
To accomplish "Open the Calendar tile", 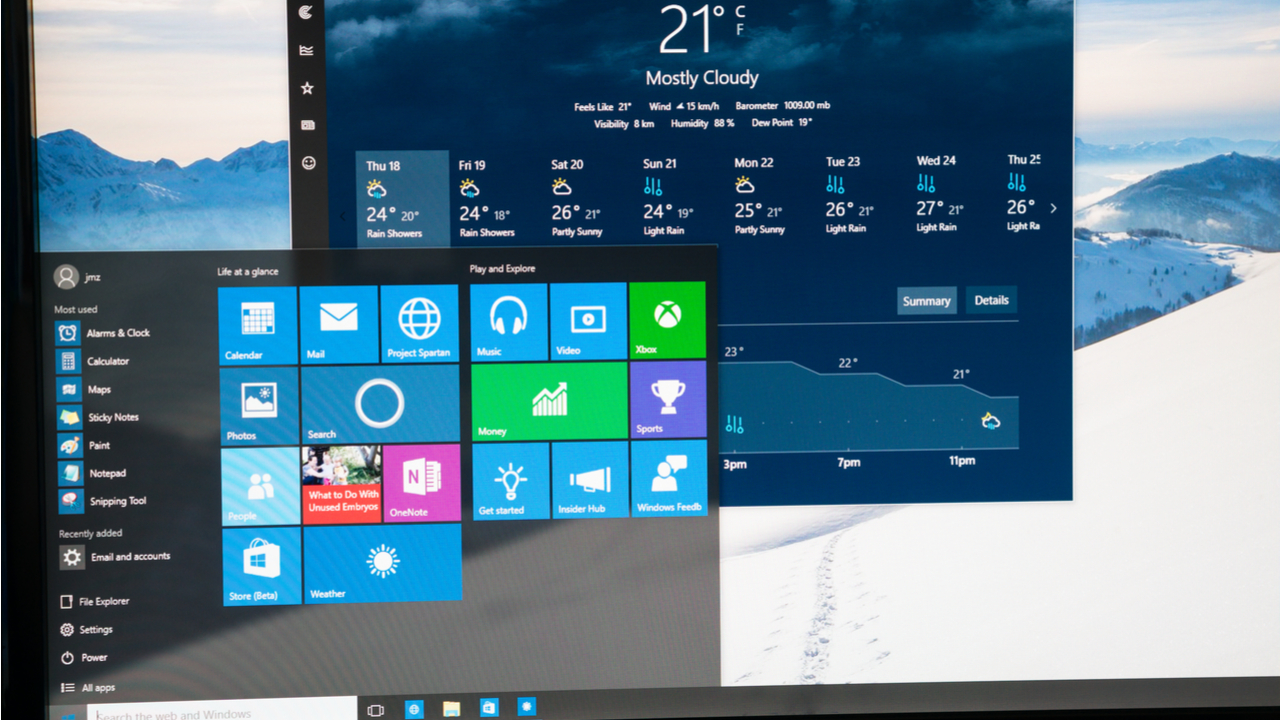I will [x=257, y=325].
